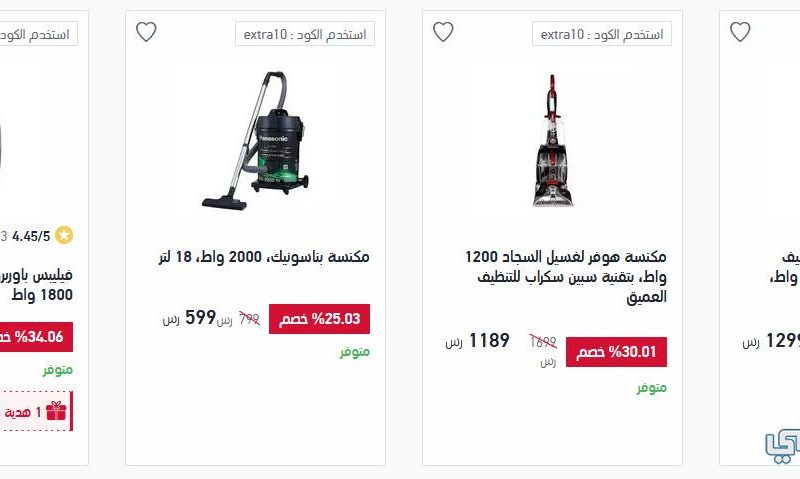The height and width of the screenshot is (479, 800).
Task: Click the 4.45/5 rating text
Action: [x=31, y=236]
